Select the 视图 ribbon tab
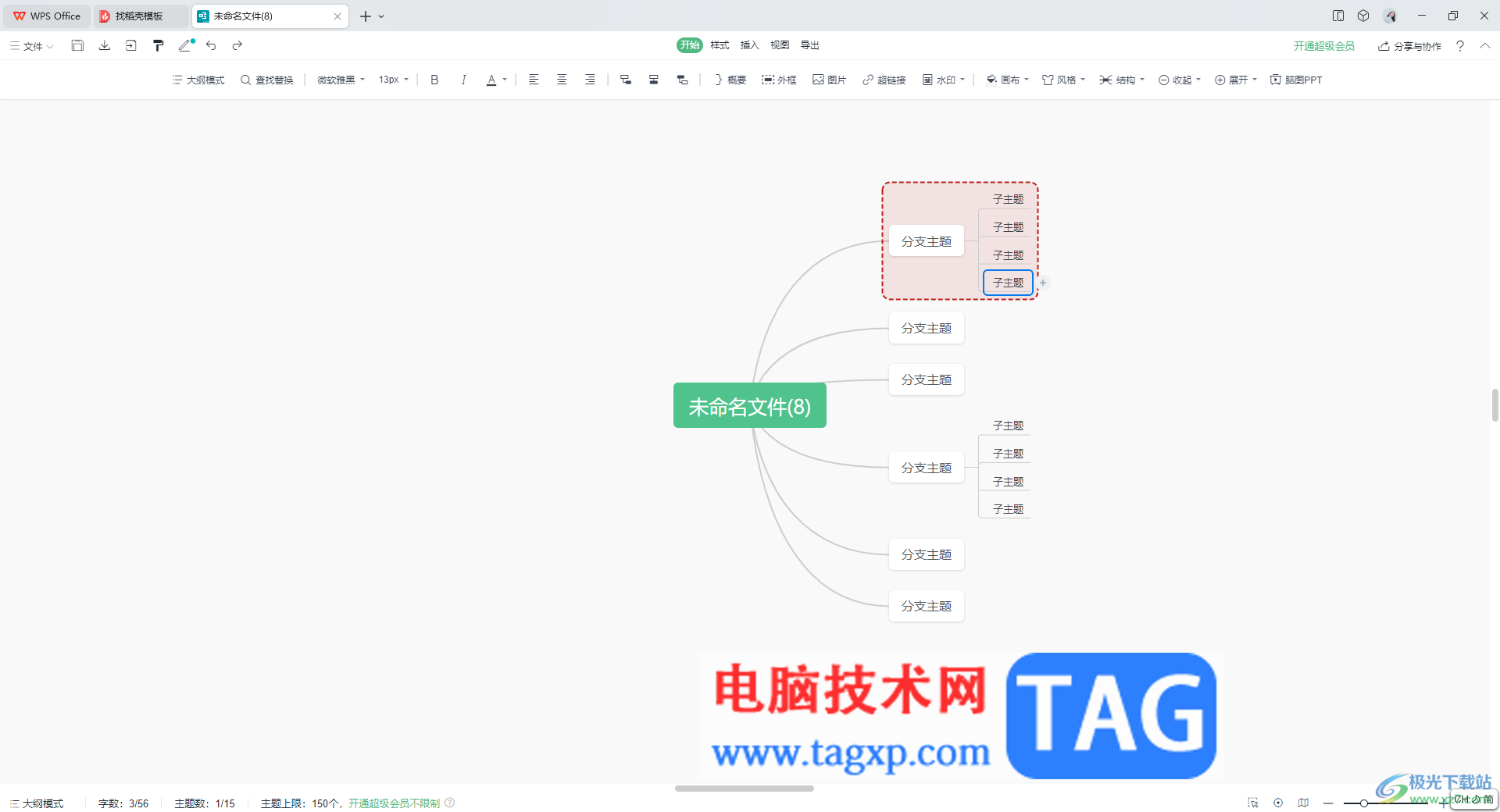Viewport: 1500px width, 812px height. click(x=780, y=45)
